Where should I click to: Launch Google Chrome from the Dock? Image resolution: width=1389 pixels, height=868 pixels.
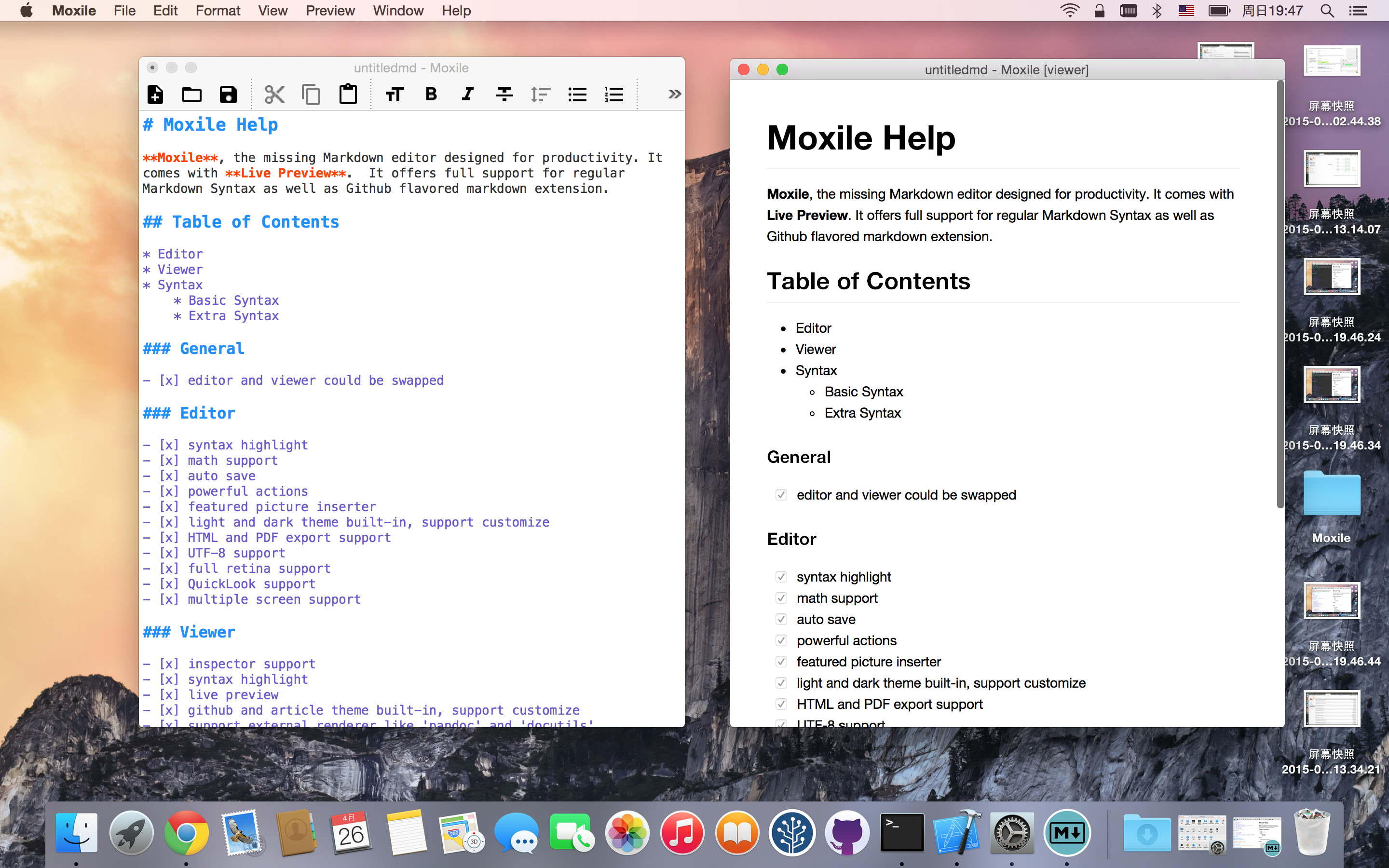click(x=186, y=832)
